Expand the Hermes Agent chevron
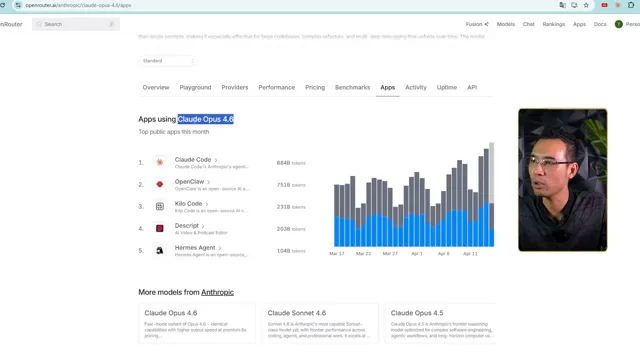 tap(220, 248)
